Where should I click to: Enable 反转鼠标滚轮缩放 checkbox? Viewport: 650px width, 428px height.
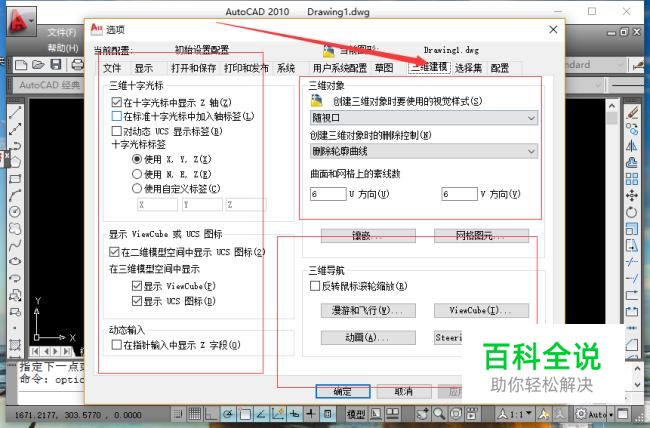click(315, 286)
